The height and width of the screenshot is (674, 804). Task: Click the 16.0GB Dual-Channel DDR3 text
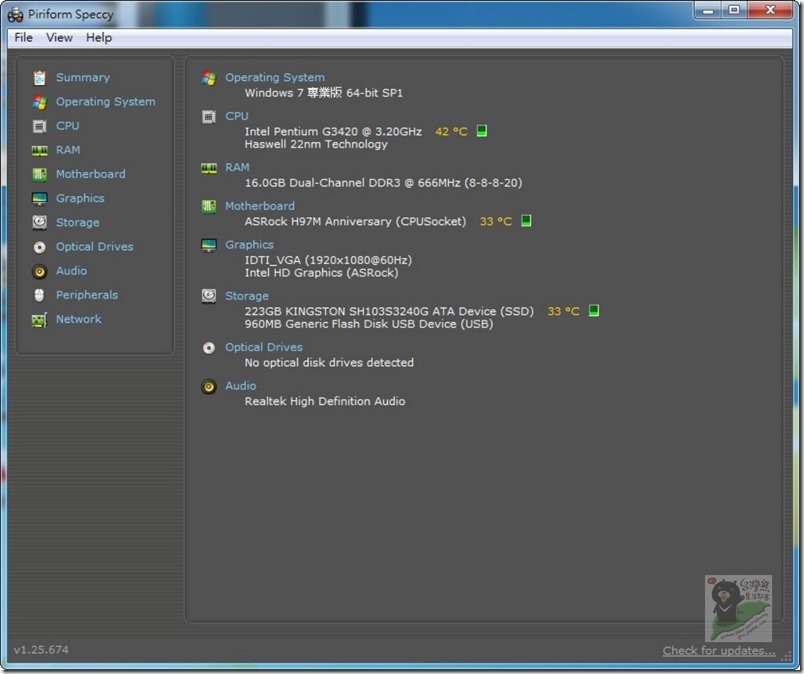(x=384, y=183)
